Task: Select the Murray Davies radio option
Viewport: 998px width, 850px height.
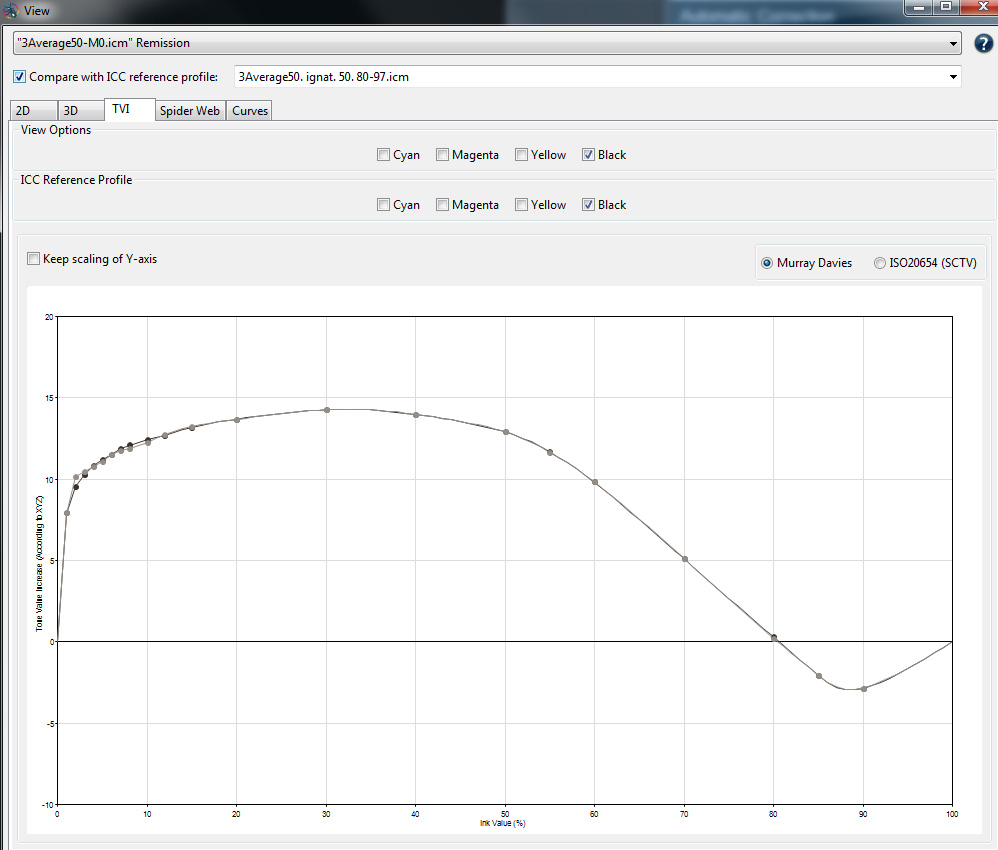Action: [x=767, y=263]
